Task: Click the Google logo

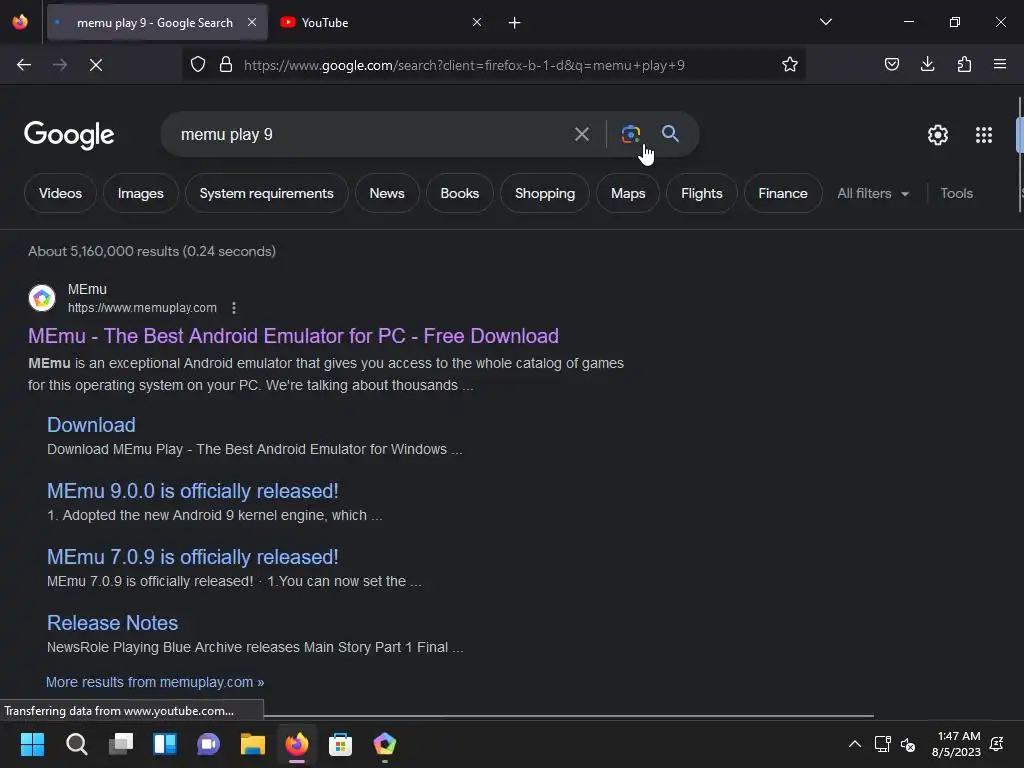Action: click(x=69, y=135)
